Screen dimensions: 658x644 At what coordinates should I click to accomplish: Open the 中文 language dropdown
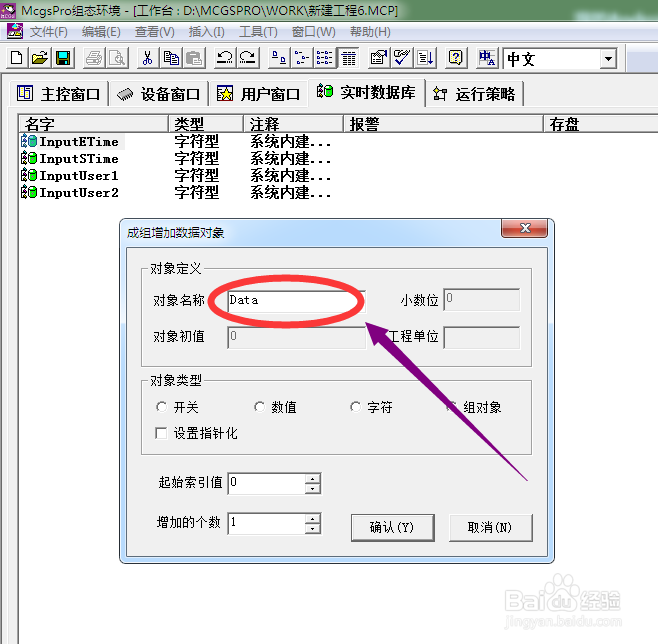pos(608,58)
